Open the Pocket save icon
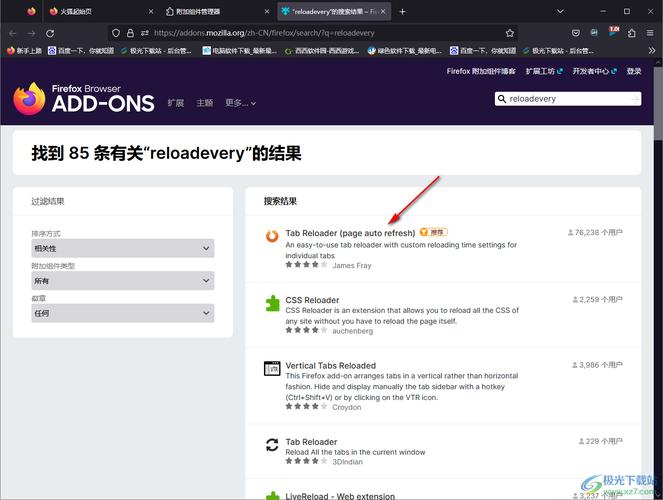Image resolution: width=663 pixels, height=500 pixels. (x=575, y=33)
